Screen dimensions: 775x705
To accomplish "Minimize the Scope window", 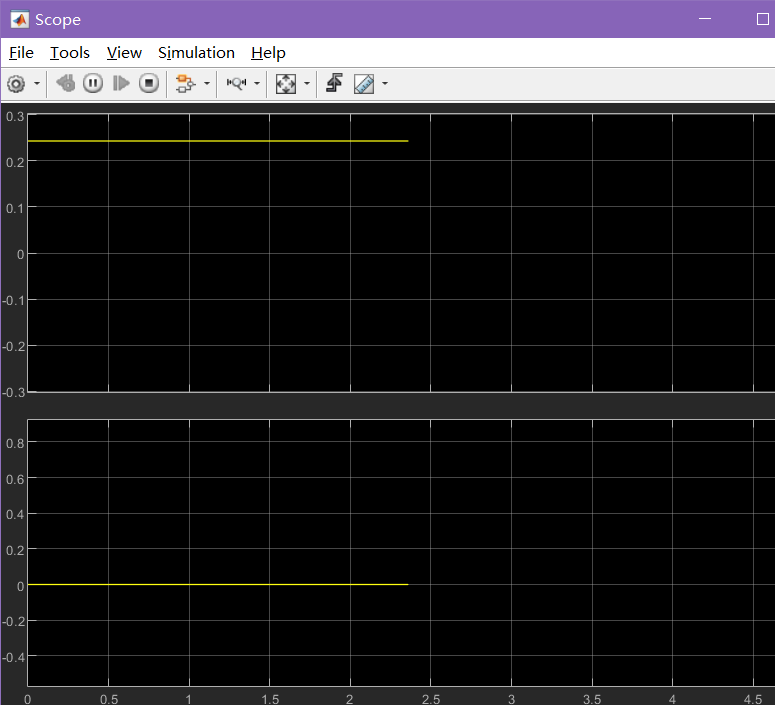I will pyautogui.click(x=705, y=19).
